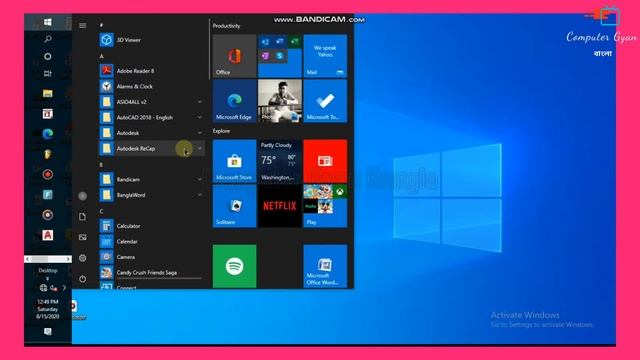640x360 pixels.
Task: Open the Action Center notification icon
Action: (48, 331)
